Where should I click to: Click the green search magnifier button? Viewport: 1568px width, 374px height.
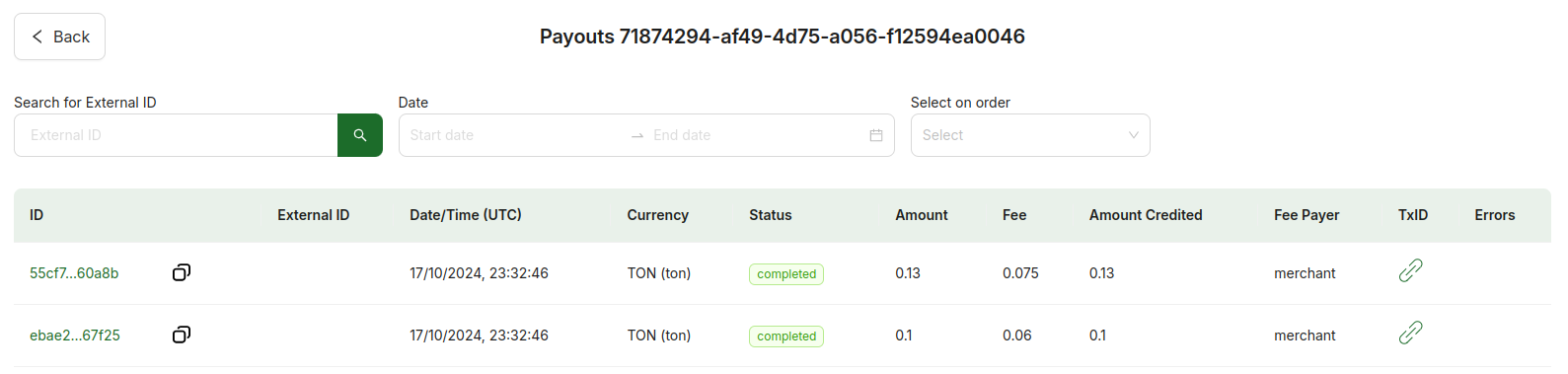click(x=359, y=135)
